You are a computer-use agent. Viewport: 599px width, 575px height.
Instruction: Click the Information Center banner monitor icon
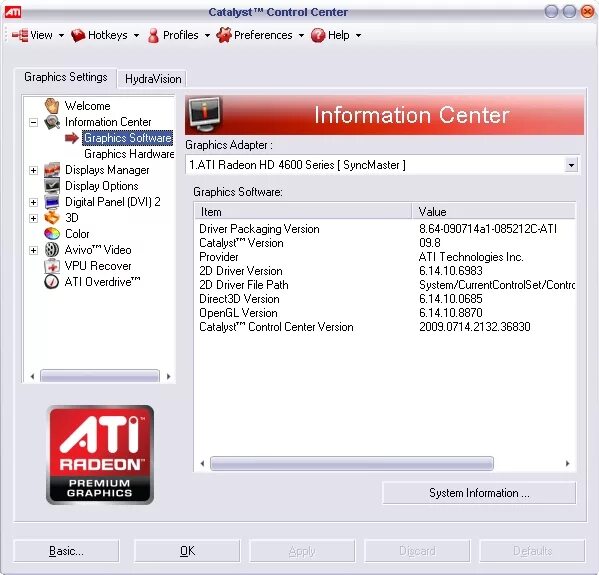(x=204, y=114)
